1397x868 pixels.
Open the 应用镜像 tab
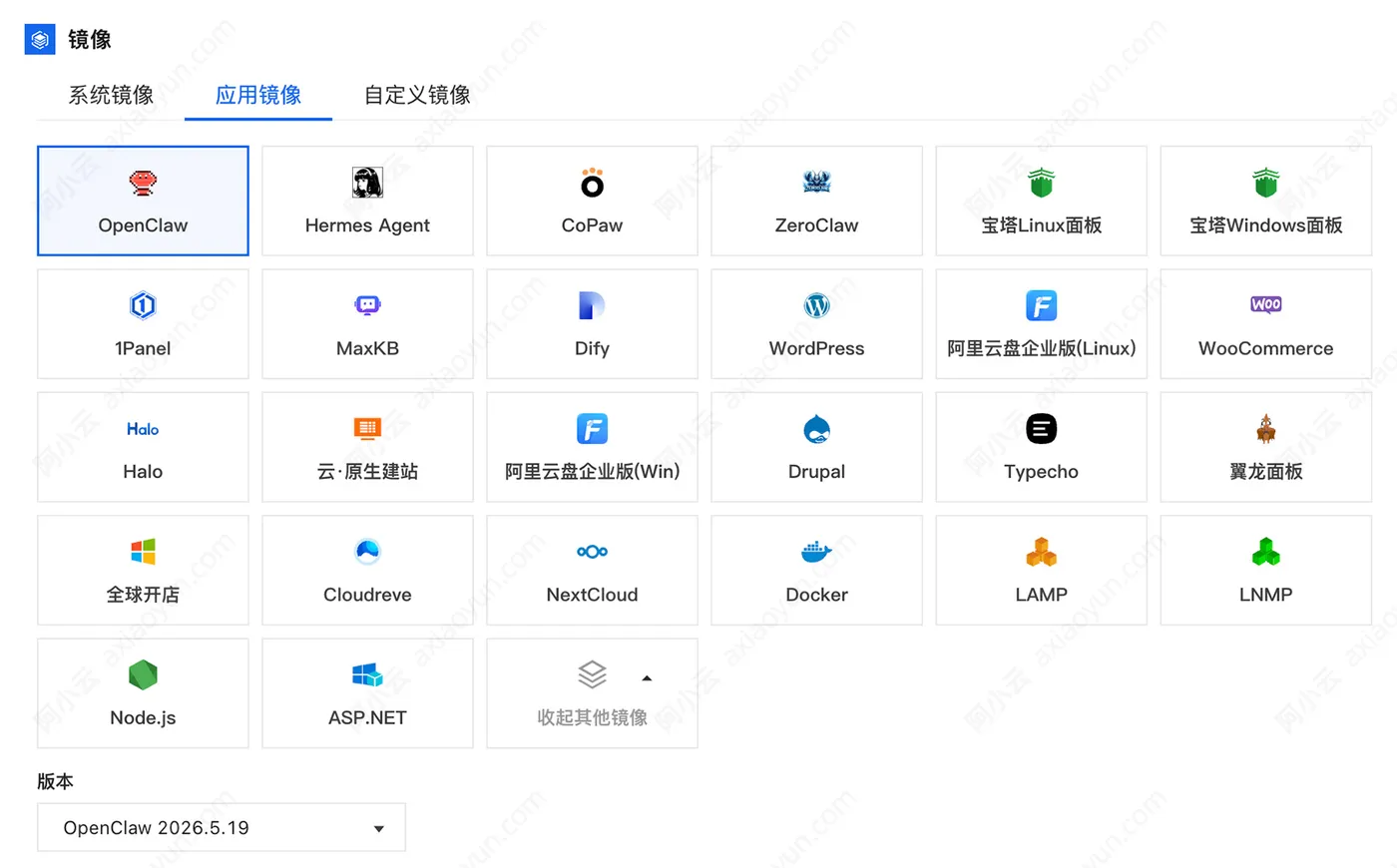[258, 95]
